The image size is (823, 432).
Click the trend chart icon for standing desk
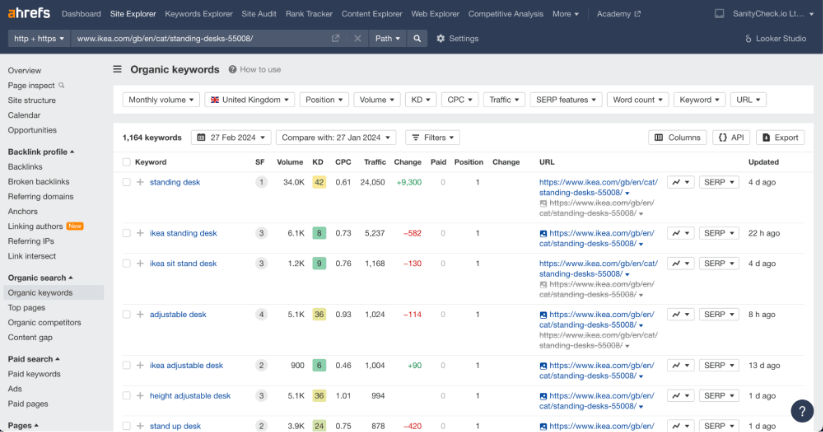pos(680,182)
